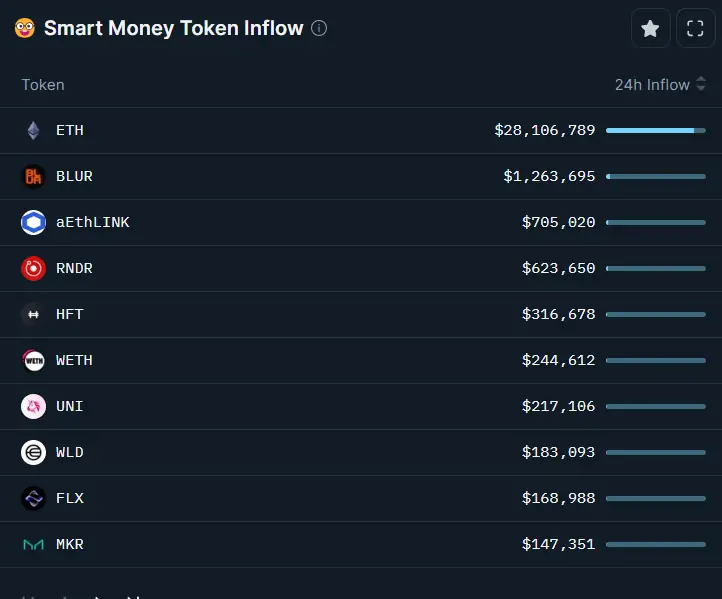Open the WLD token name link
The image size is (722, 599).
pyautogui.click(x=70, y=452)
